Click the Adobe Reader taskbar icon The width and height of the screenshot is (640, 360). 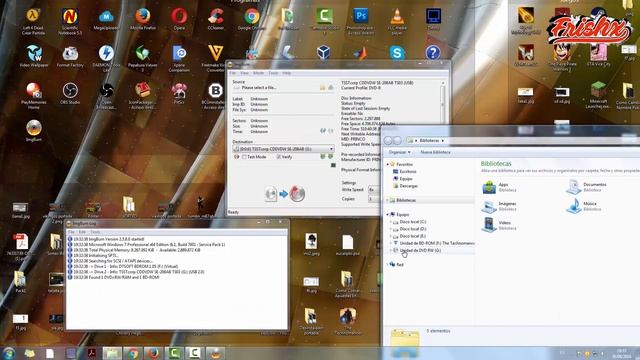pyautogui.click(x=91, y=353)
